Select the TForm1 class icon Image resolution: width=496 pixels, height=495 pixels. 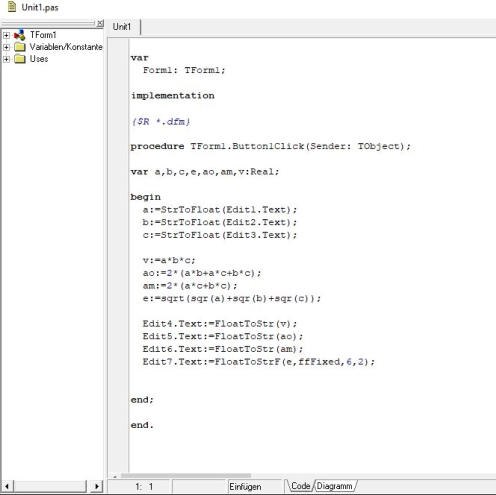tap(20, 35)
